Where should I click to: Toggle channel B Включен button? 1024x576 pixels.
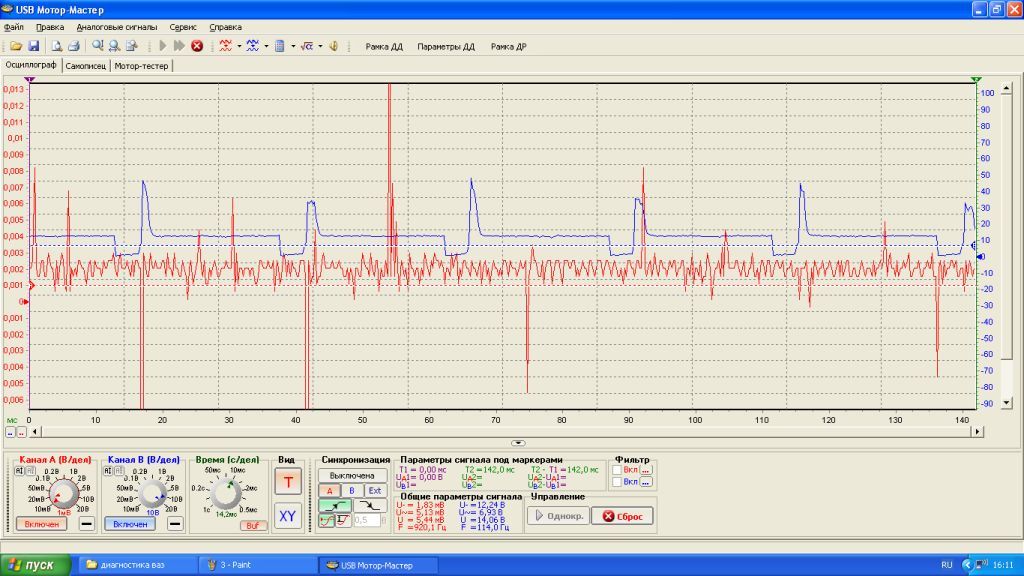point(130,524)
